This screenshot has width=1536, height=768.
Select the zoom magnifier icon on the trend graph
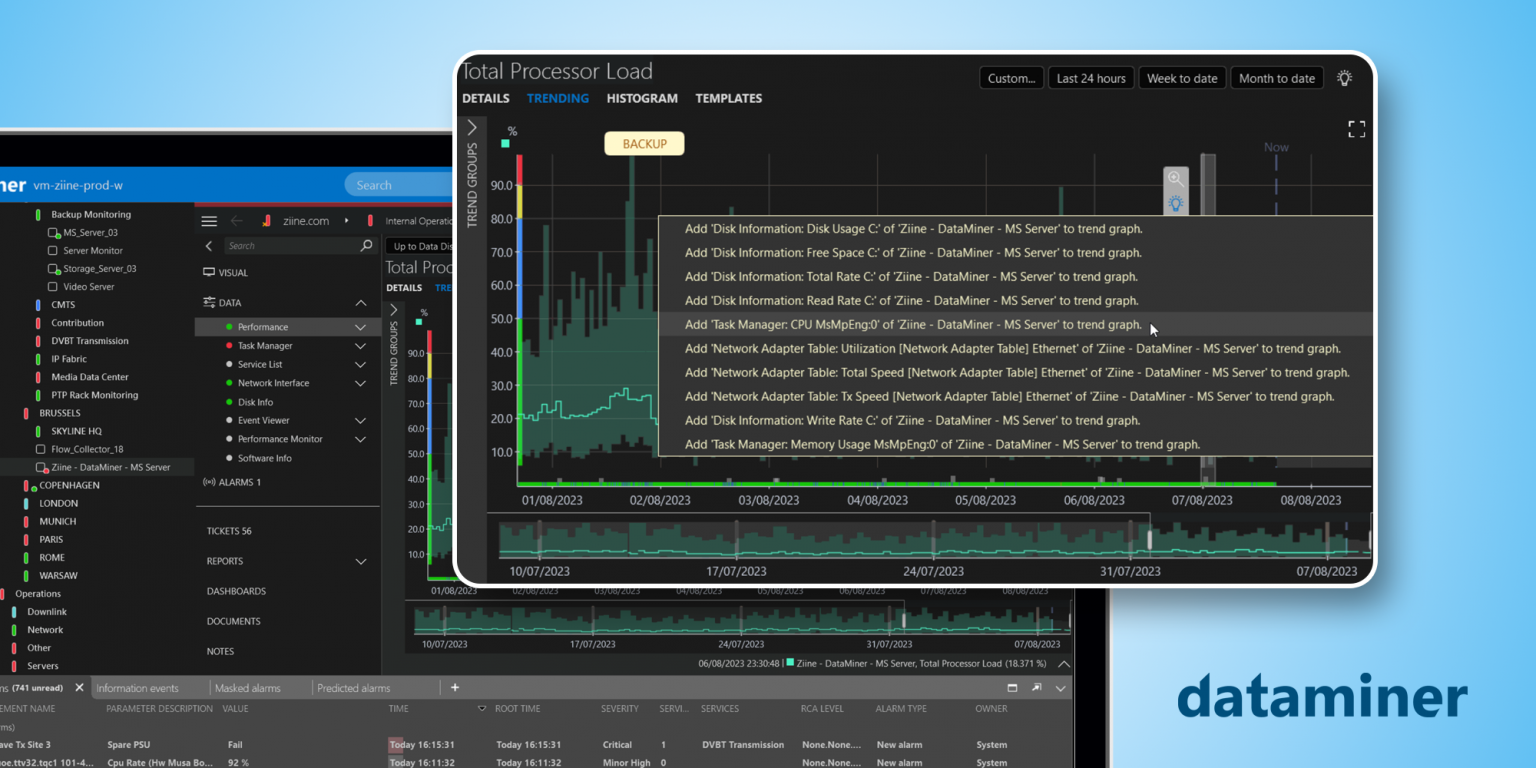(1175, 177)
